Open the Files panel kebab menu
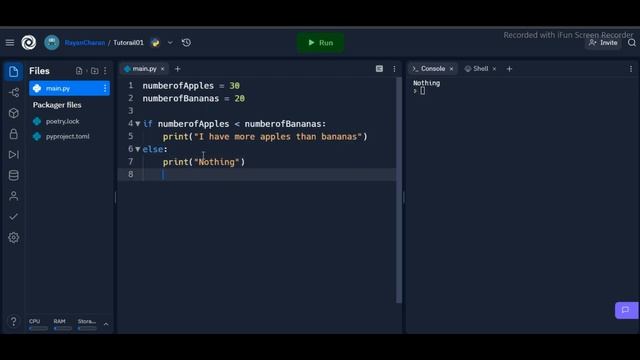This screenshot has height=360, width=640. tap(105, 71)
